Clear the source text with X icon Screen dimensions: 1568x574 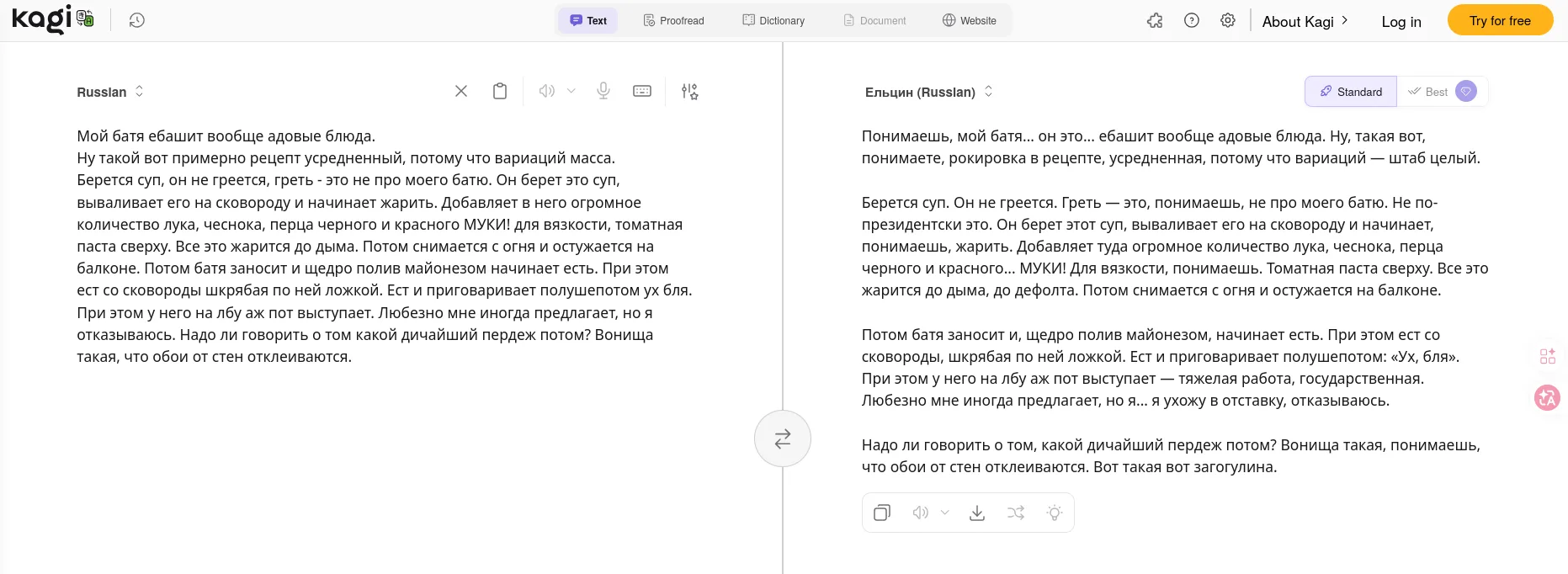click(x=461, y=91)
